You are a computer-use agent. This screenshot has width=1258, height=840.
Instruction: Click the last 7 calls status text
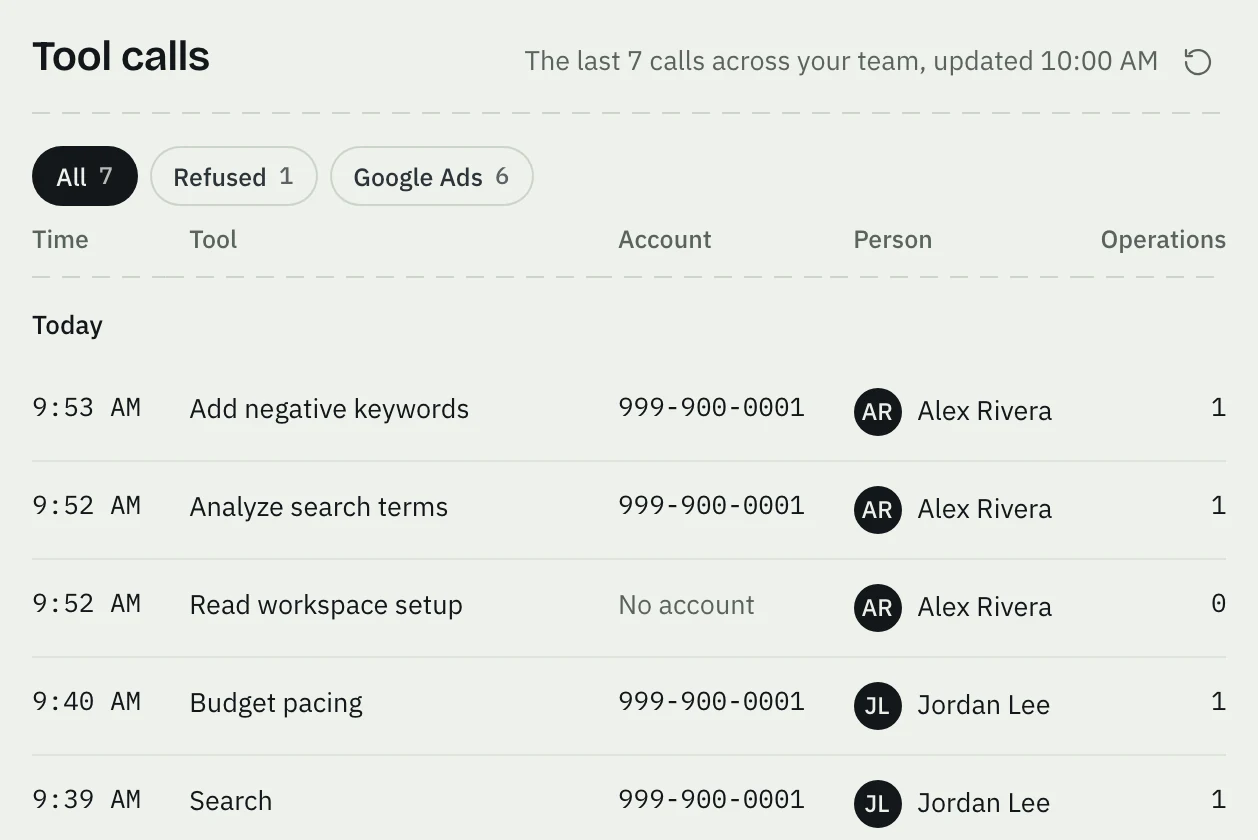click(x=841, y=62)
